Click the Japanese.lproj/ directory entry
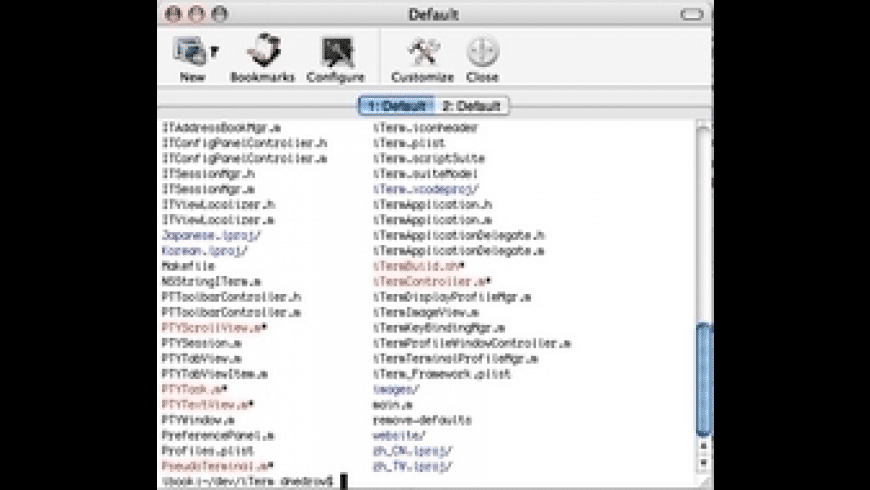This screenshot has width=870, height=490. tap(211, 235)
